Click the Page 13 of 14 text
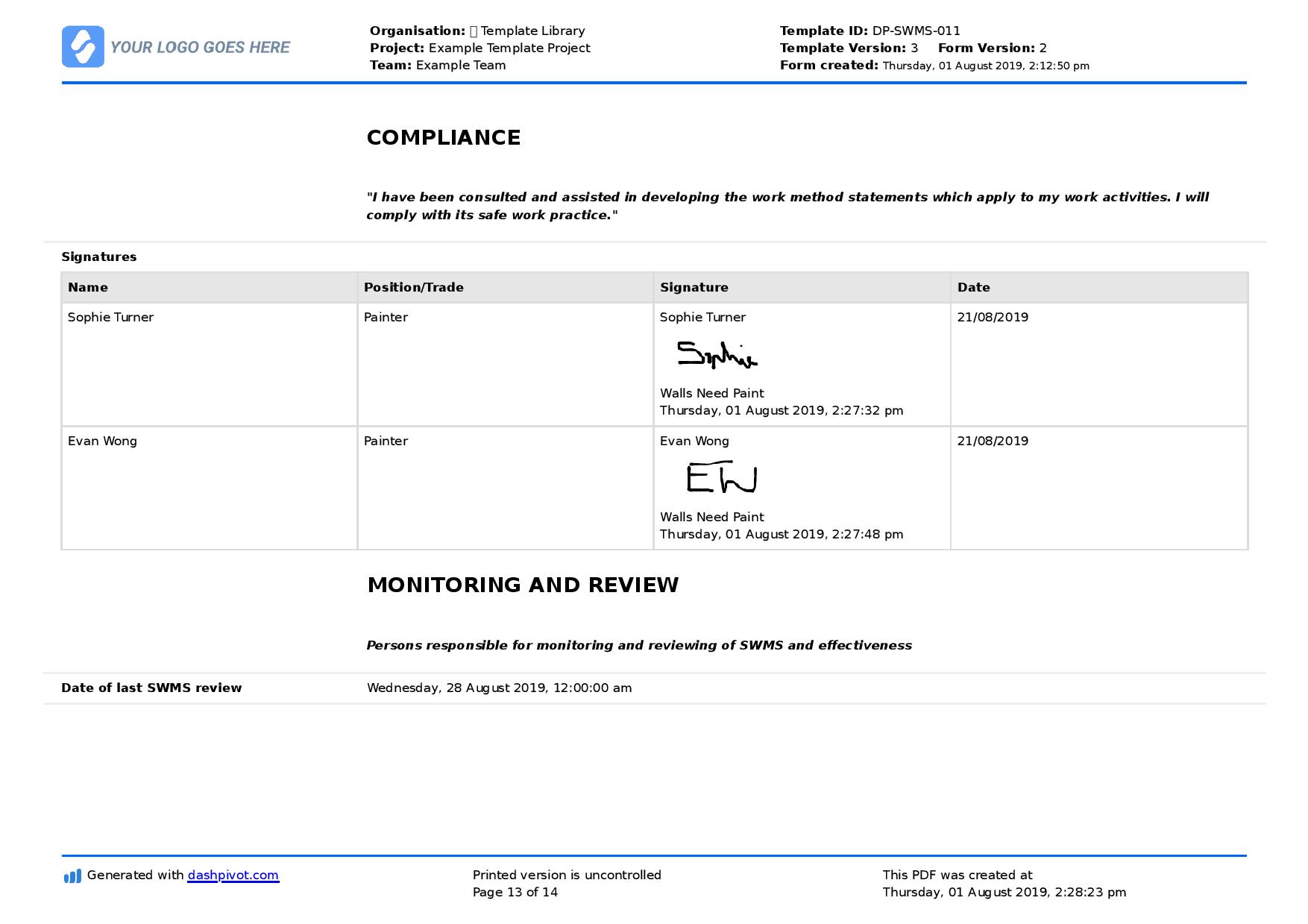Screen dimensions: 1308x924 515,890
